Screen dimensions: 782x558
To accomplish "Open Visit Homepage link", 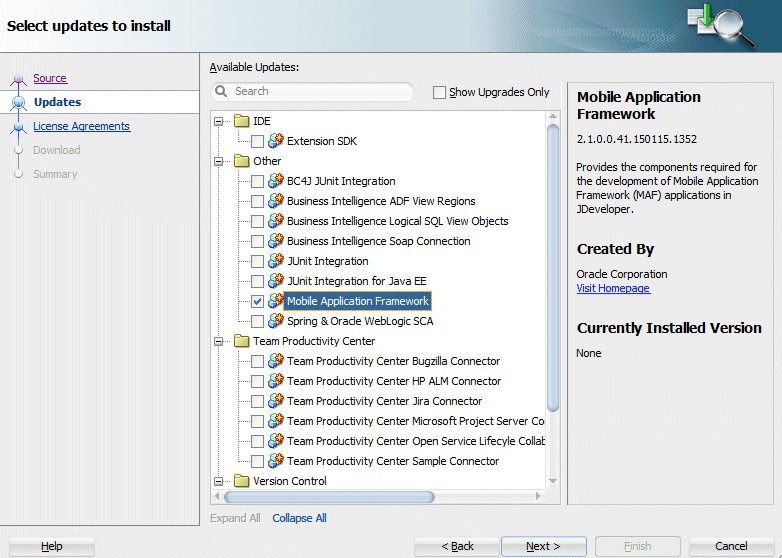I will pyautogui.click(x=613, y=288).
